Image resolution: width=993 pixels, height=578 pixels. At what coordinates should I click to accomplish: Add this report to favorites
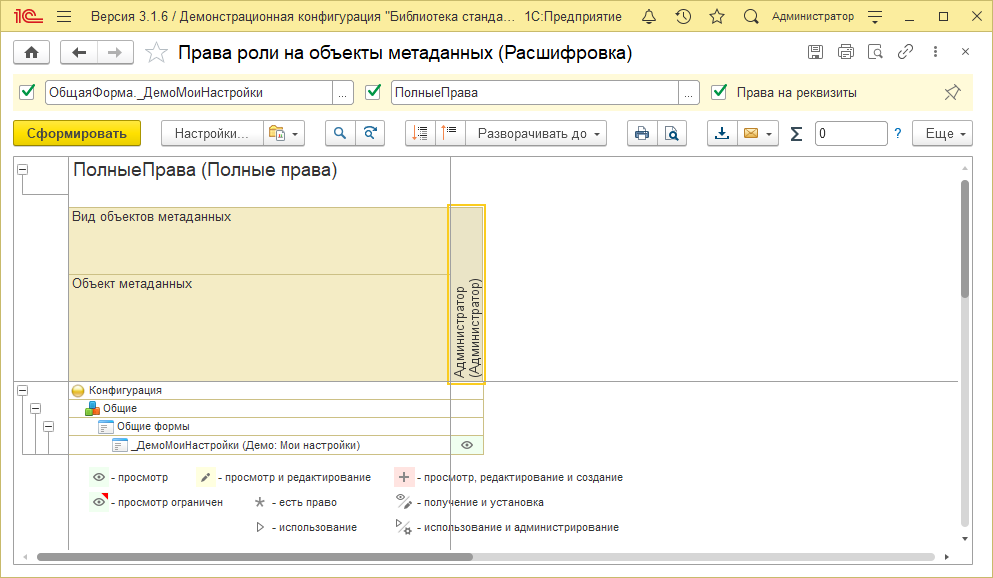coord(156,53)
